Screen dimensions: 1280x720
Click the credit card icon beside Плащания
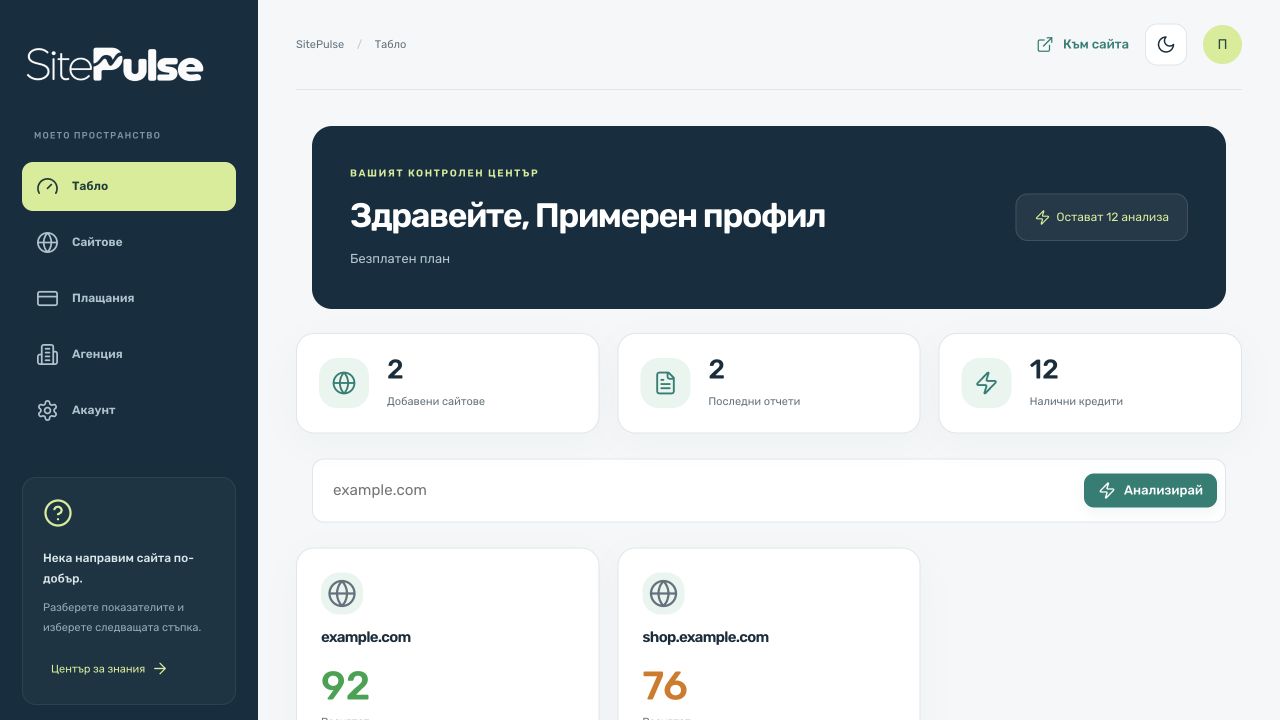47,298
